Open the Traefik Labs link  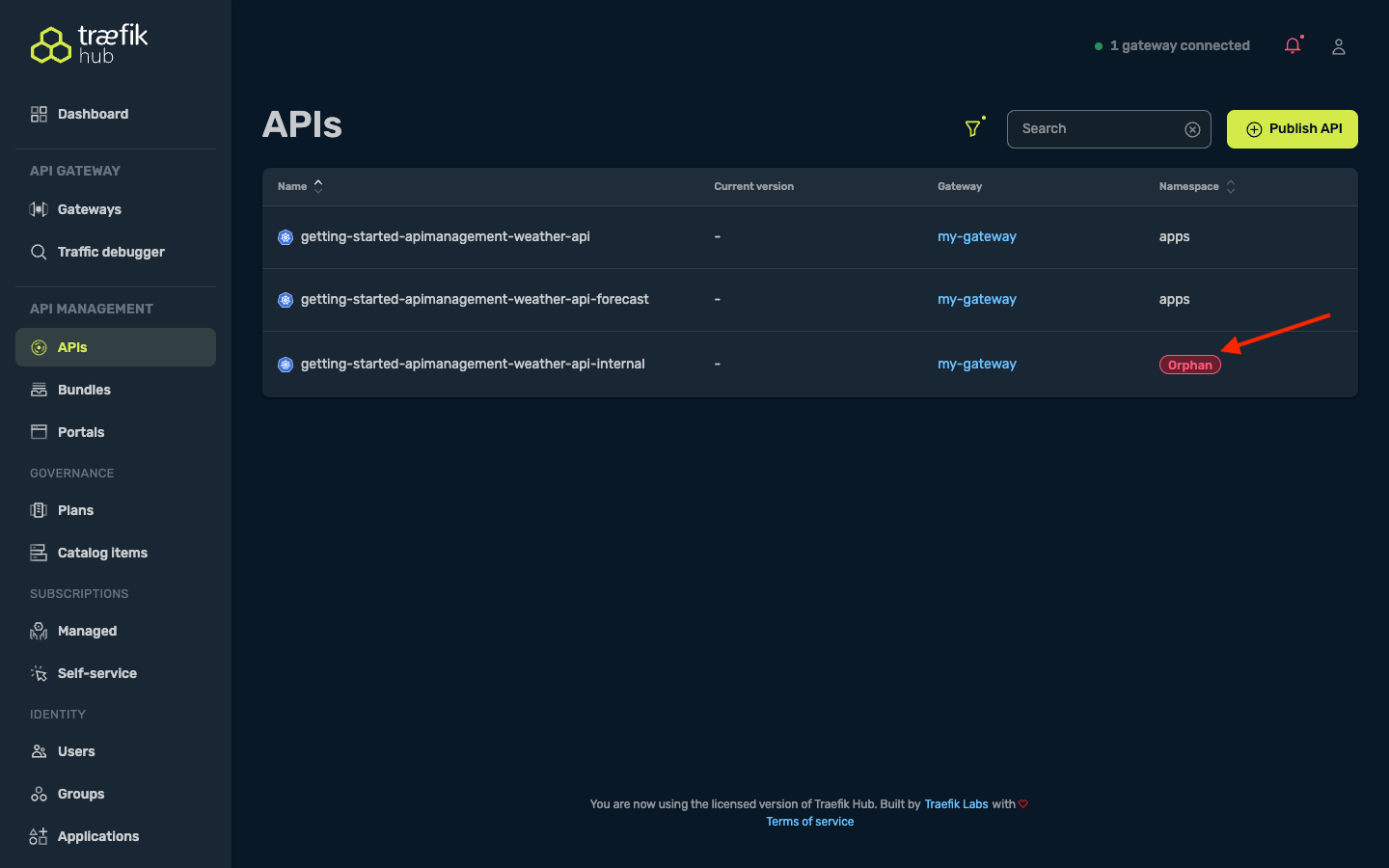click(x=956, y=804)
